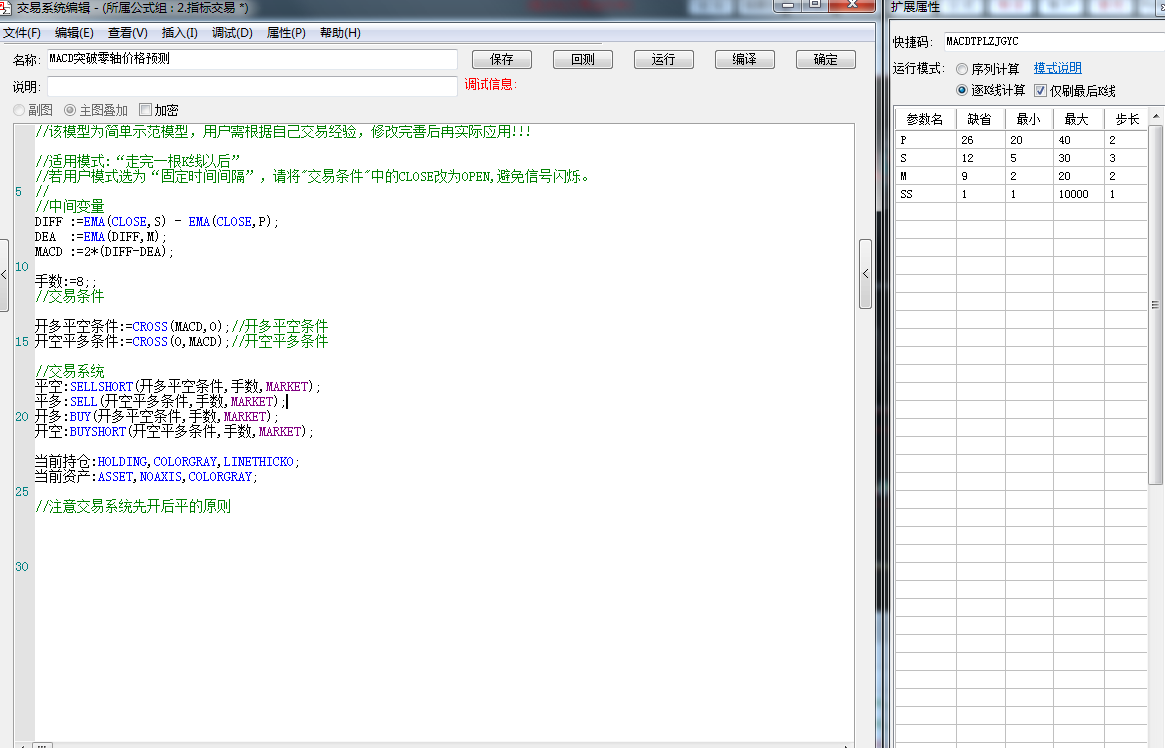Click the 步长 column header
The image size is (1165, 748).
click(1126, 119)
